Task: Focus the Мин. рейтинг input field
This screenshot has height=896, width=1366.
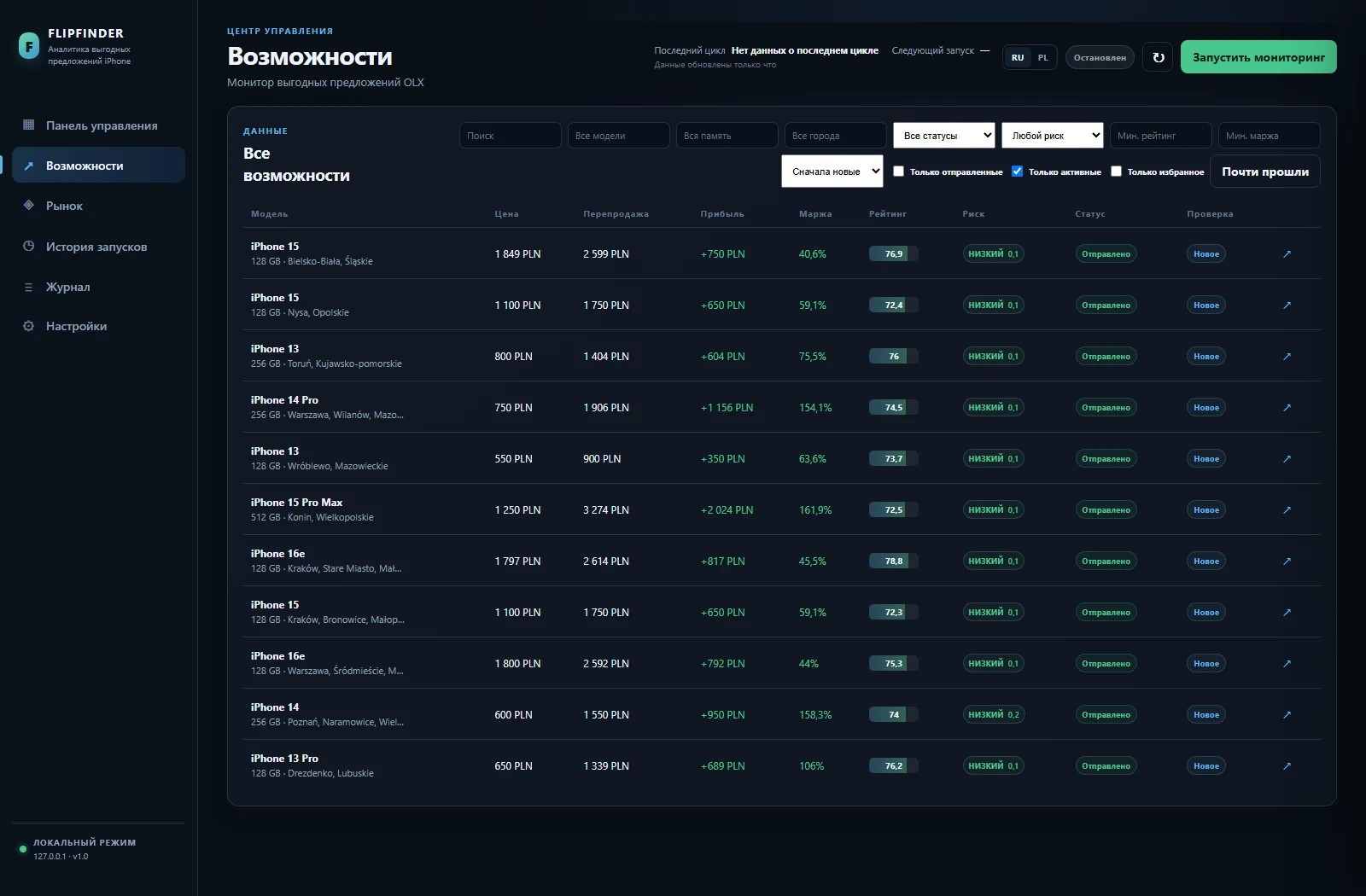Action: pyautogui.click(x=1161, y=135)
